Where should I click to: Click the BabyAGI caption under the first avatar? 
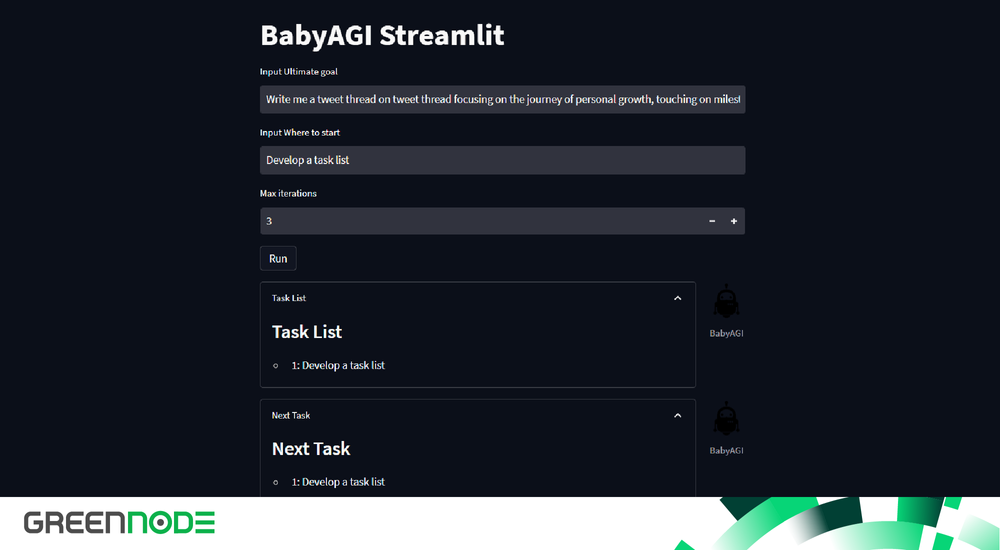[x=726, y=334]
